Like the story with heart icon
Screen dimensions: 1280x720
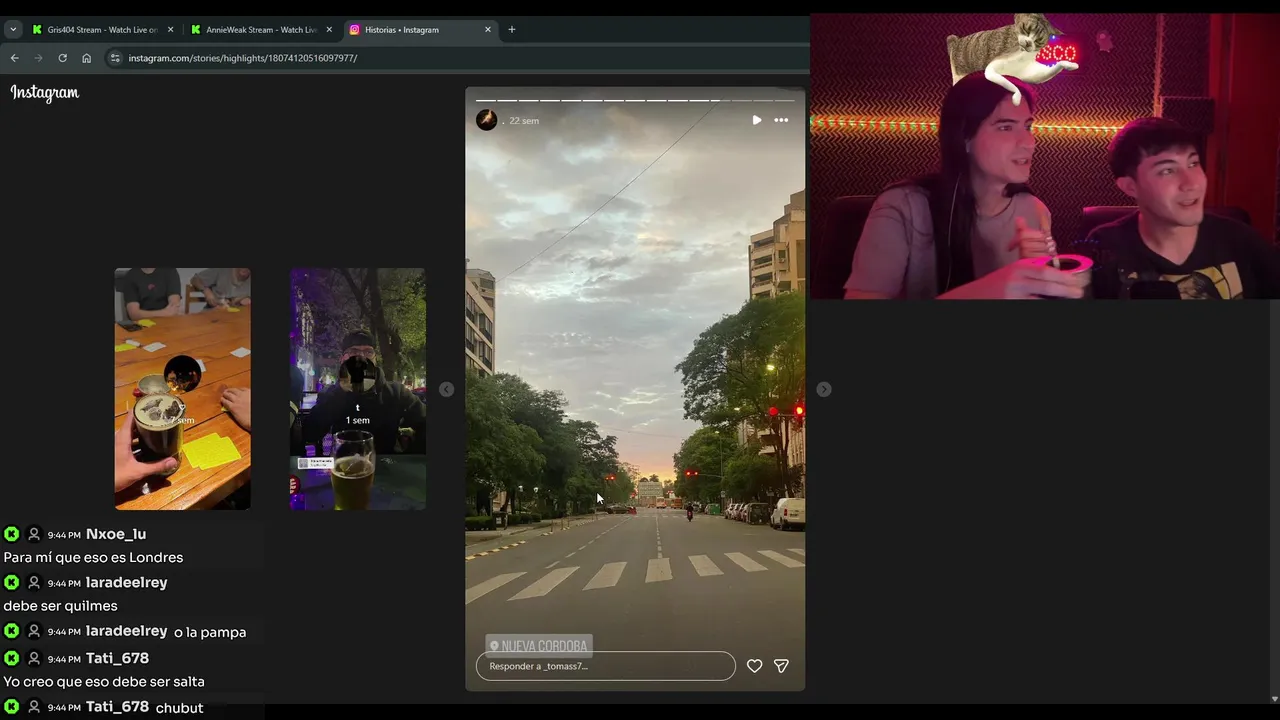[755, 666]
